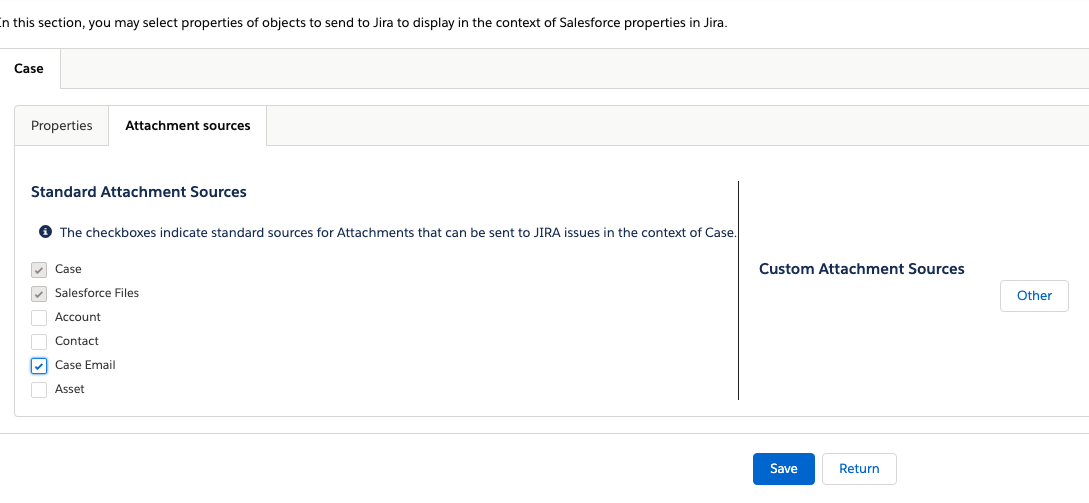
Task: Click the Contact label text
Action: (x=77, y=341)
